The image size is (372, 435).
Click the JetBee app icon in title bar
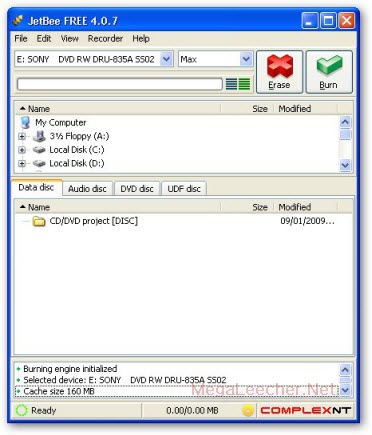19,21
